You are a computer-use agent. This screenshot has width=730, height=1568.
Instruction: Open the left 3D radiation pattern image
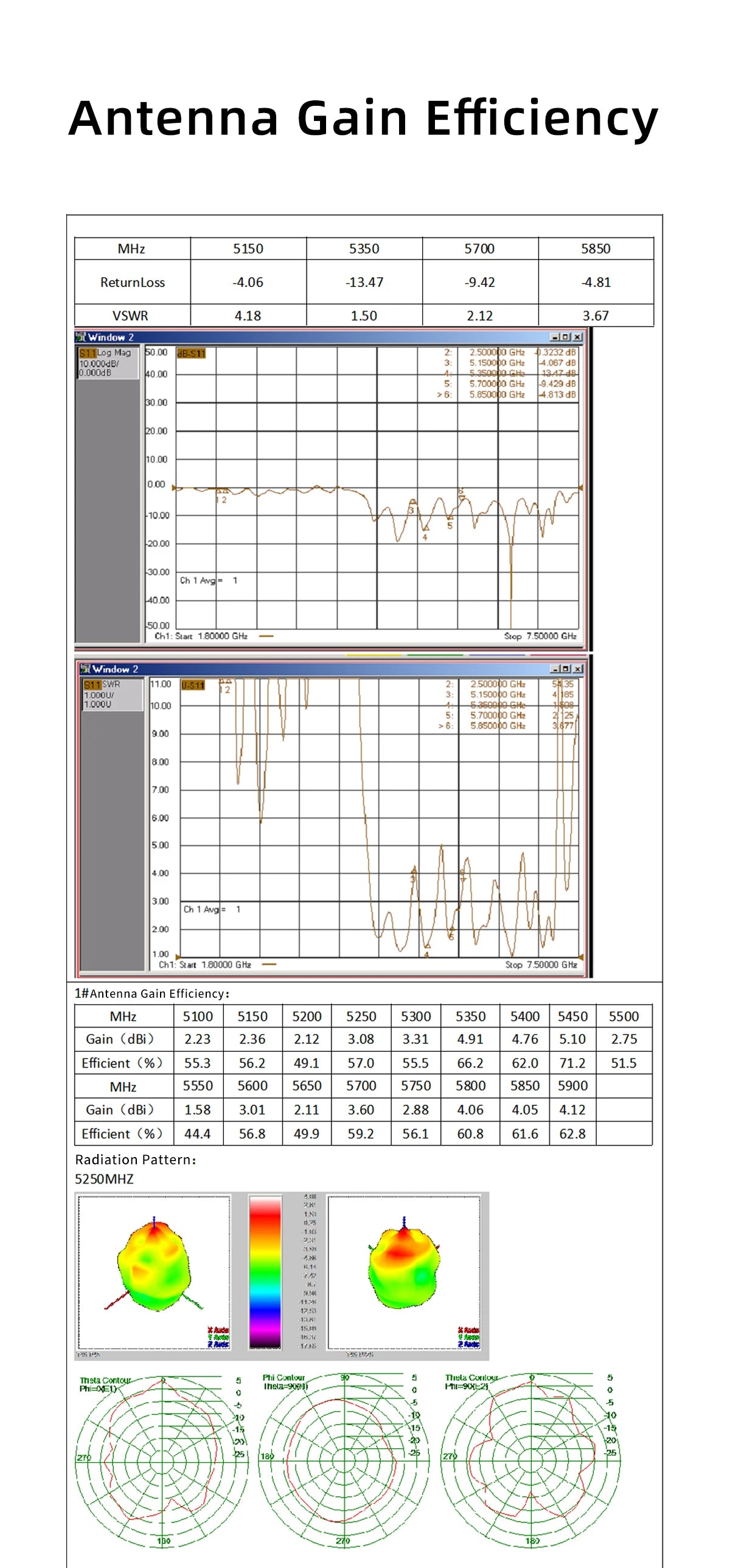coord(154,1272)
